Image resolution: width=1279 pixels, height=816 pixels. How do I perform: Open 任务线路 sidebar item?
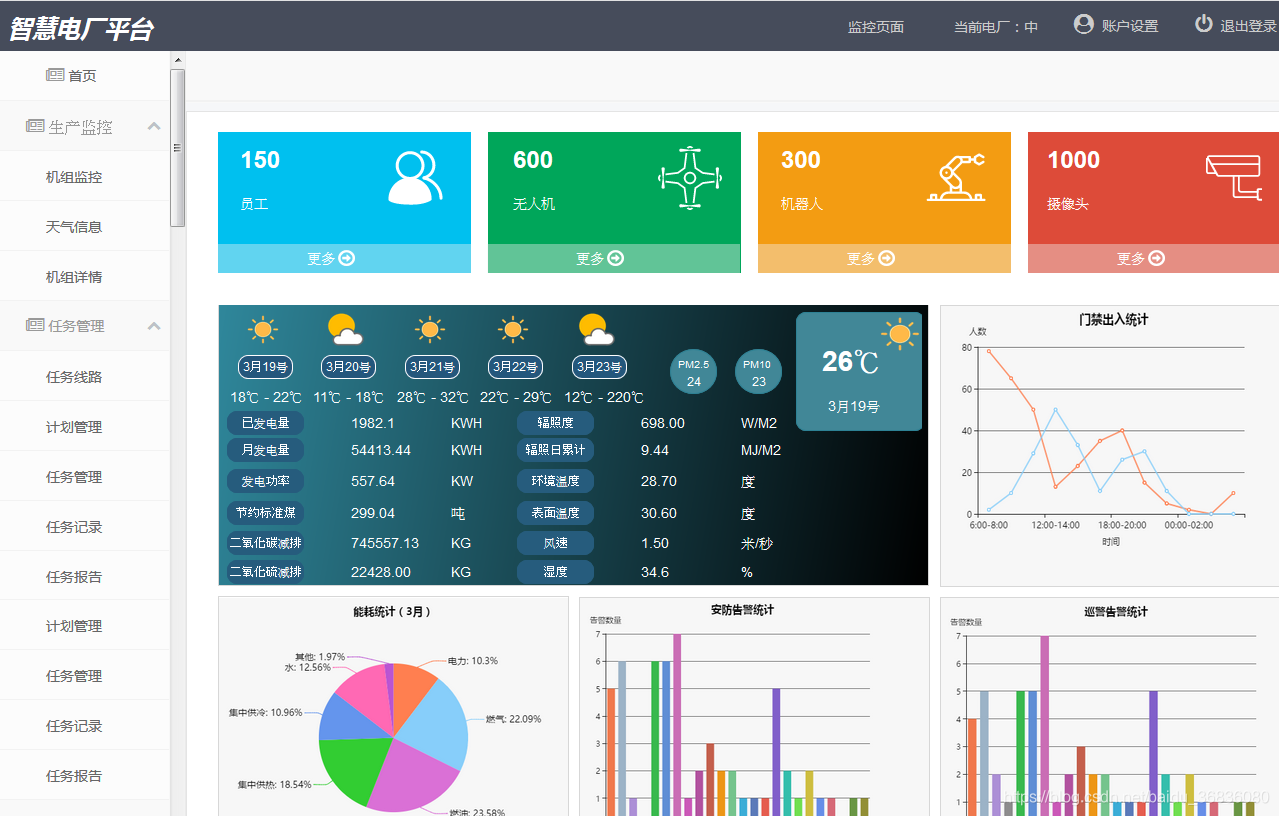[x=74, y=377]
